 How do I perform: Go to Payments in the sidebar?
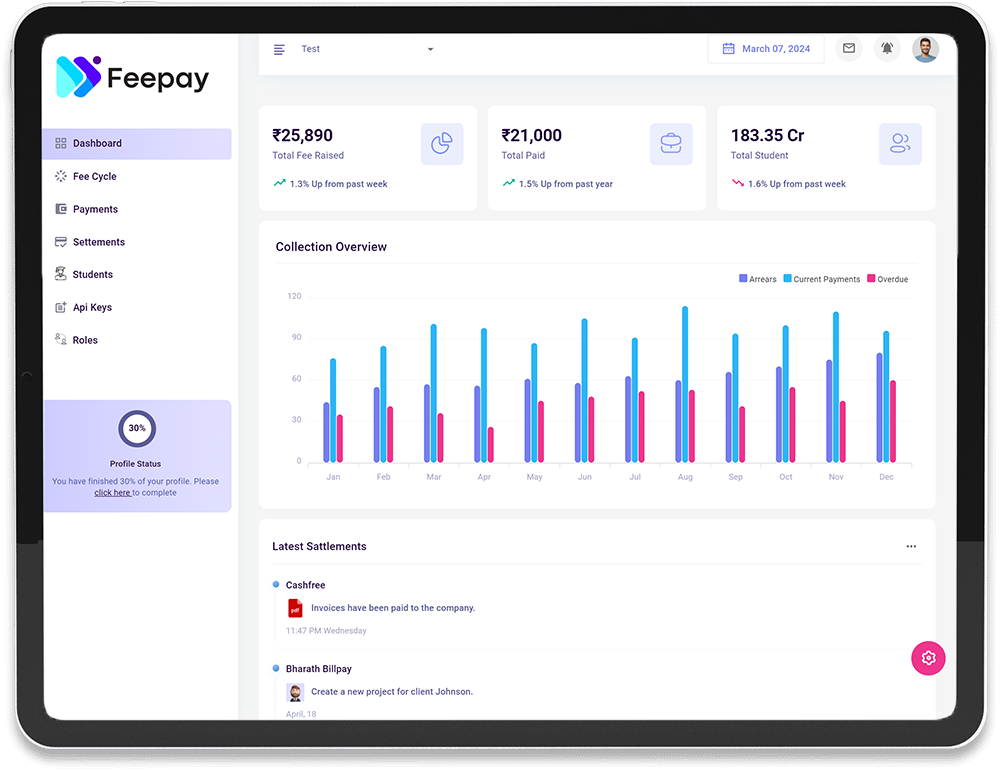tap(95, 209)
